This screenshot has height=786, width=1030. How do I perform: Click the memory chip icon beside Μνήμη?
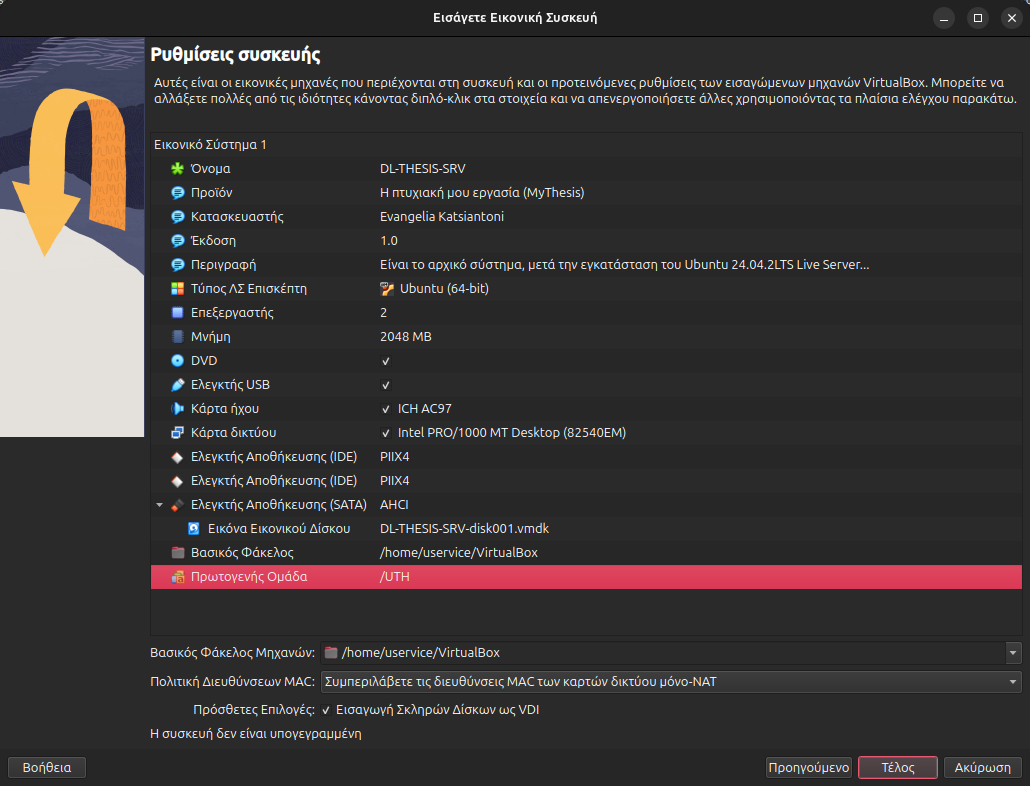point(177,337)
